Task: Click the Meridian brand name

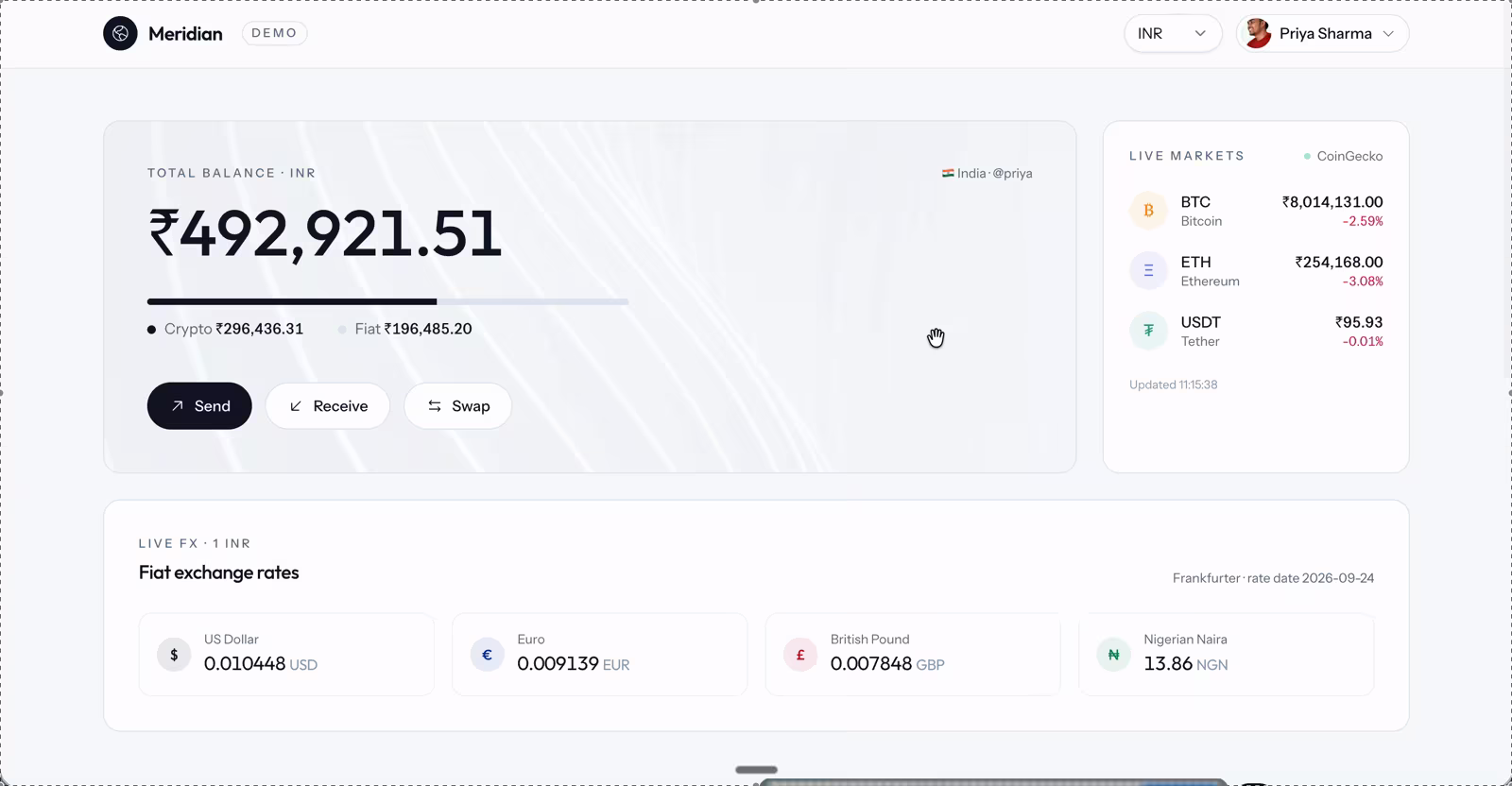Action: [185, 33]
